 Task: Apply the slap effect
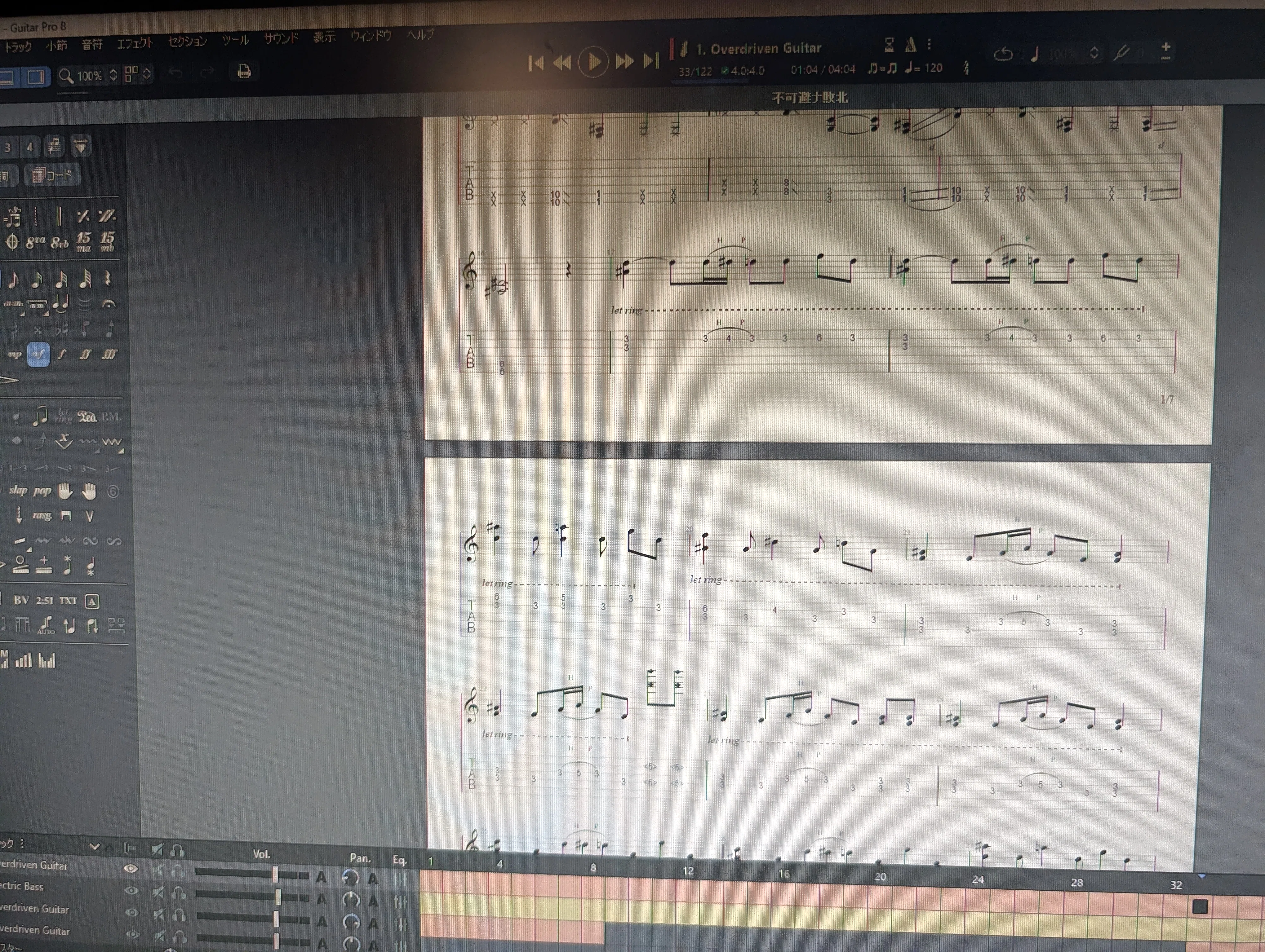[18, 490]
